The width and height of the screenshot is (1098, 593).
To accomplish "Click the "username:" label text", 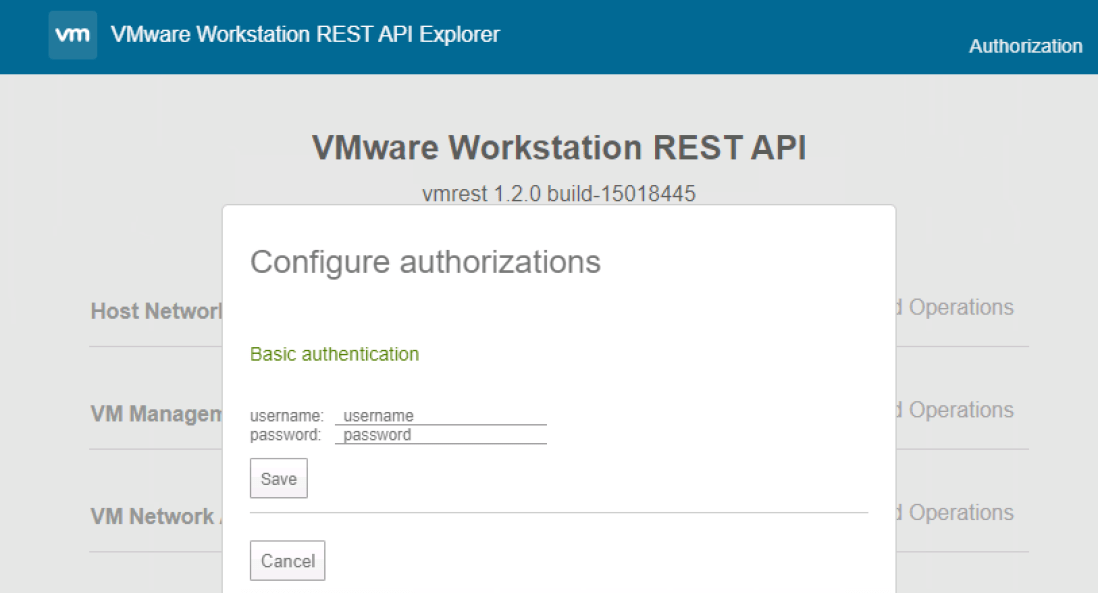I will [x=286, y=416].
